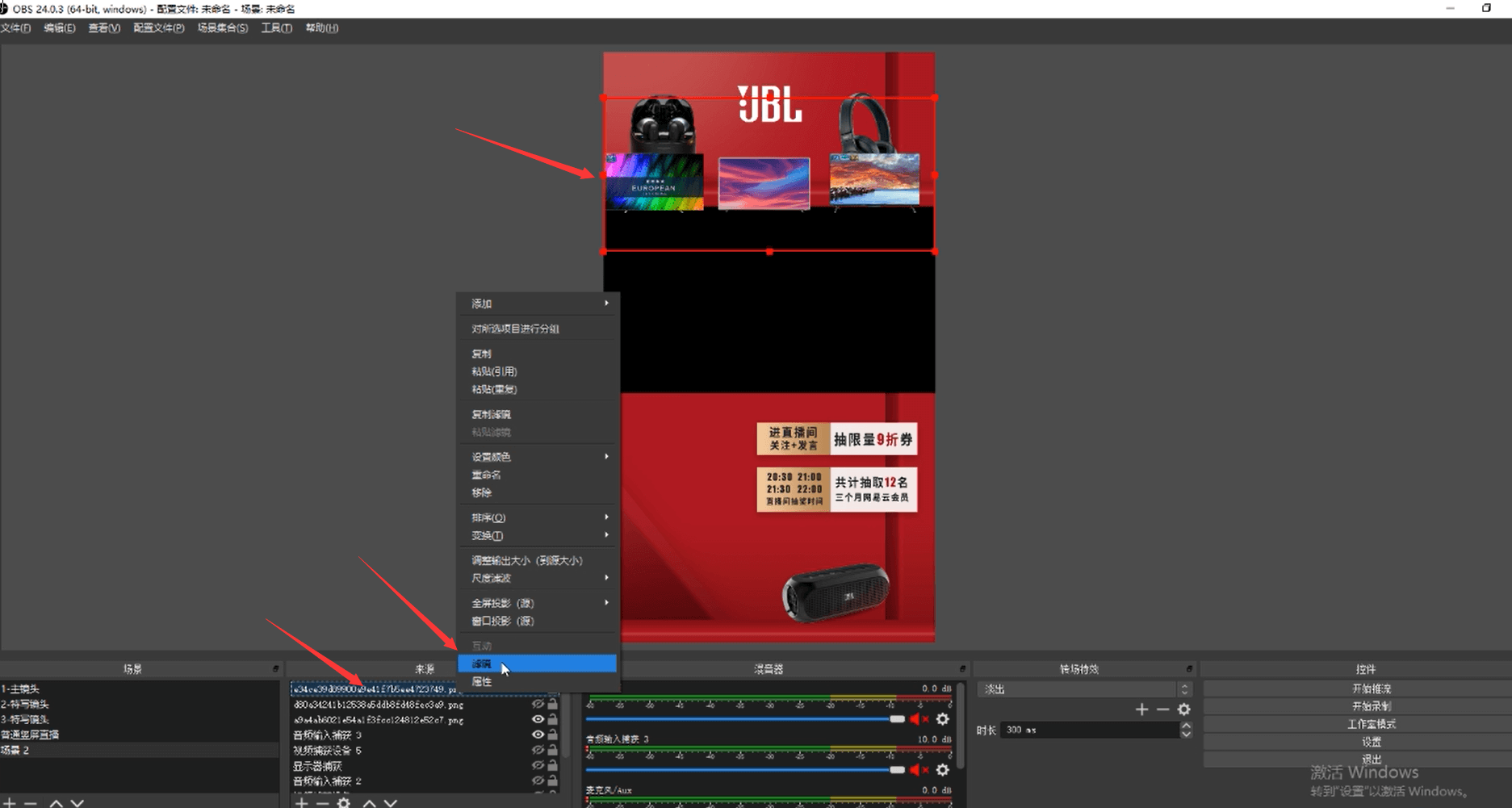Image resolution: width=1512 pixels, height=808 pixels.
Task: Remove transition with minus icon
Action: [1162, 710]
